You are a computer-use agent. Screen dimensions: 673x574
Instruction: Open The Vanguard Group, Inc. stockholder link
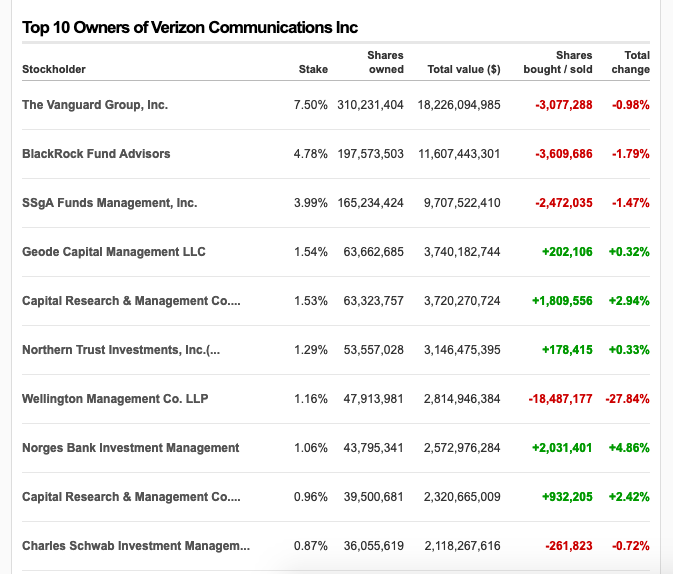[95, 105]
